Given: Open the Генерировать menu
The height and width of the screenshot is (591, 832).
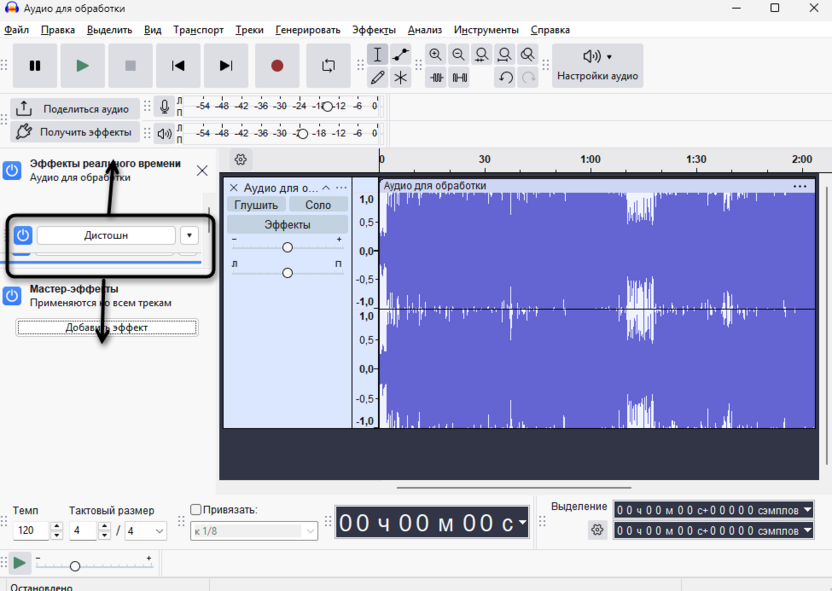Looking at the screenshot, I should pyautogui.click(x=308, y=30).
